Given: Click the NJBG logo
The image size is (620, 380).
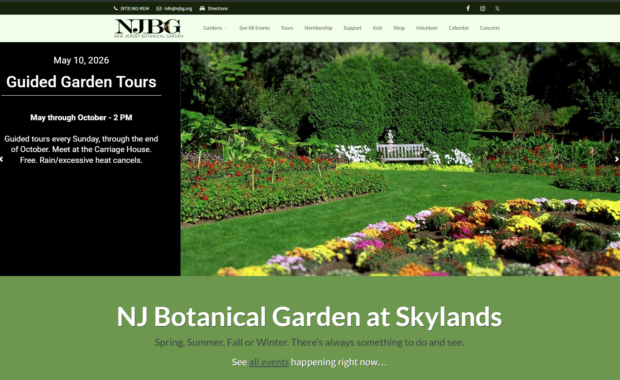Looking at the screenshot, I should 148,28.
